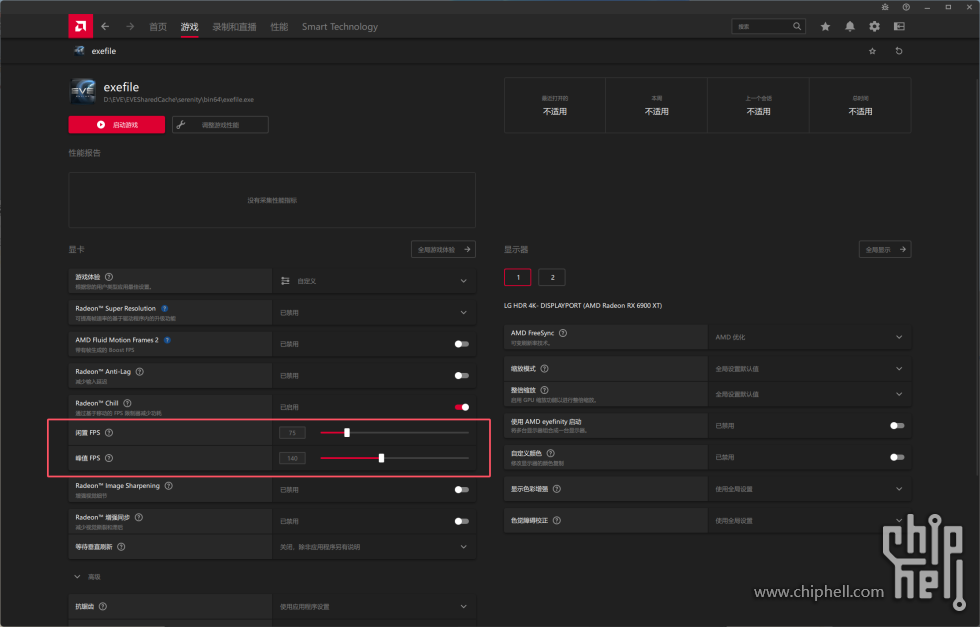Image resolution: width=980 pixels, height=627 pixels.
Task: Disable Radeon Chill toggle
Action: tap(461, 407)
